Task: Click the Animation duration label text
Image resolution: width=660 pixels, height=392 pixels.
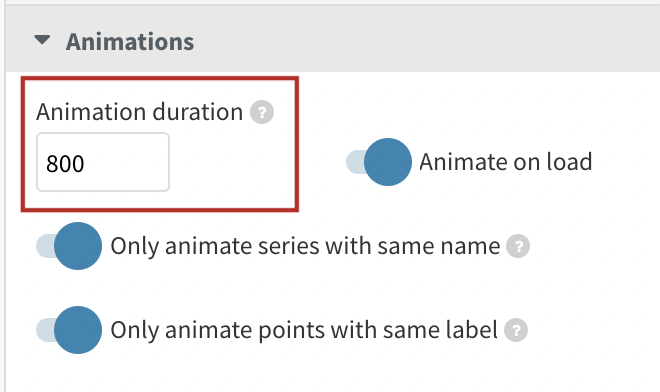Action: tap(139, 112)
